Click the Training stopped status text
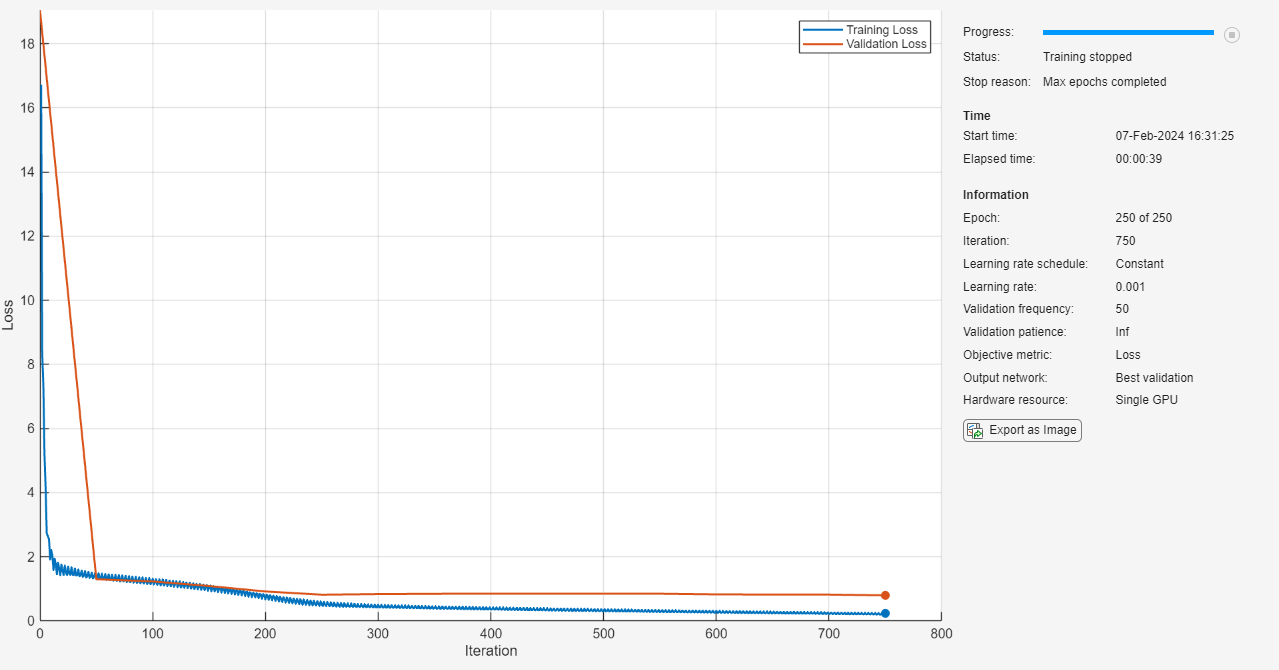 pyautogui.click(x=1087, y=57)
